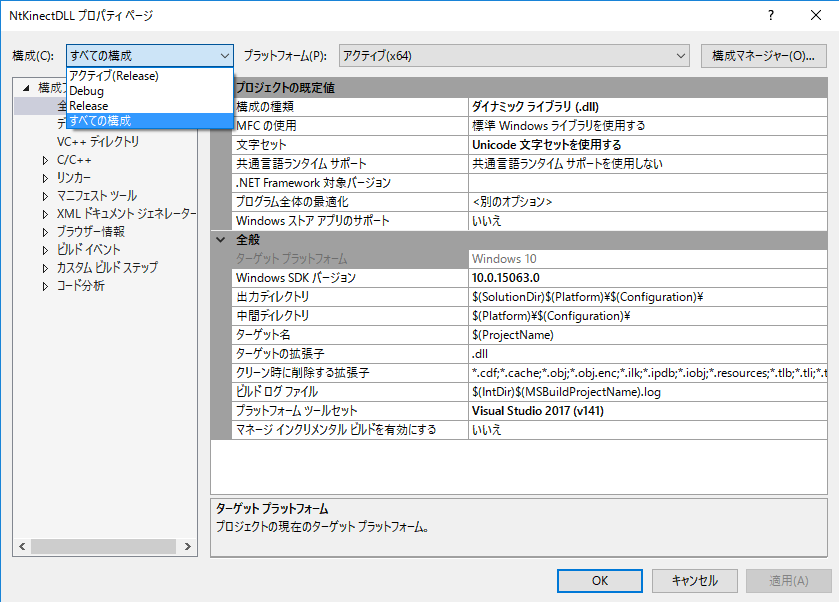Click the 構成マネージャー button
839x602 pixels.
pos(762,56)
